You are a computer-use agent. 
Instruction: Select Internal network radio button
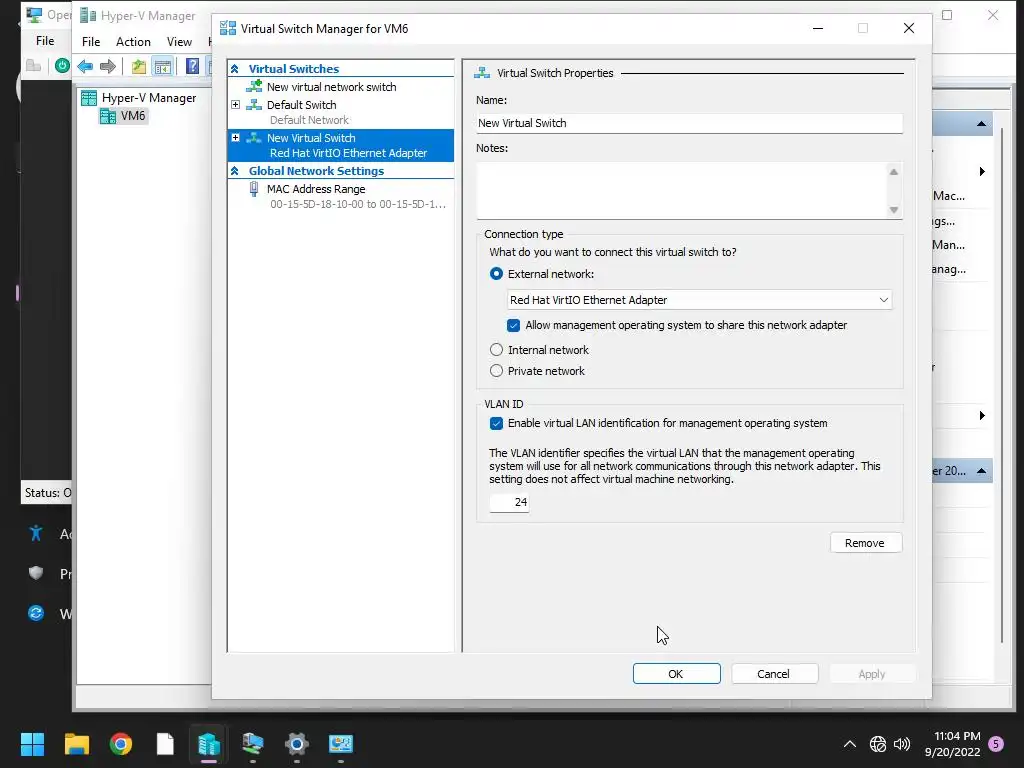(x=496, y=350)
